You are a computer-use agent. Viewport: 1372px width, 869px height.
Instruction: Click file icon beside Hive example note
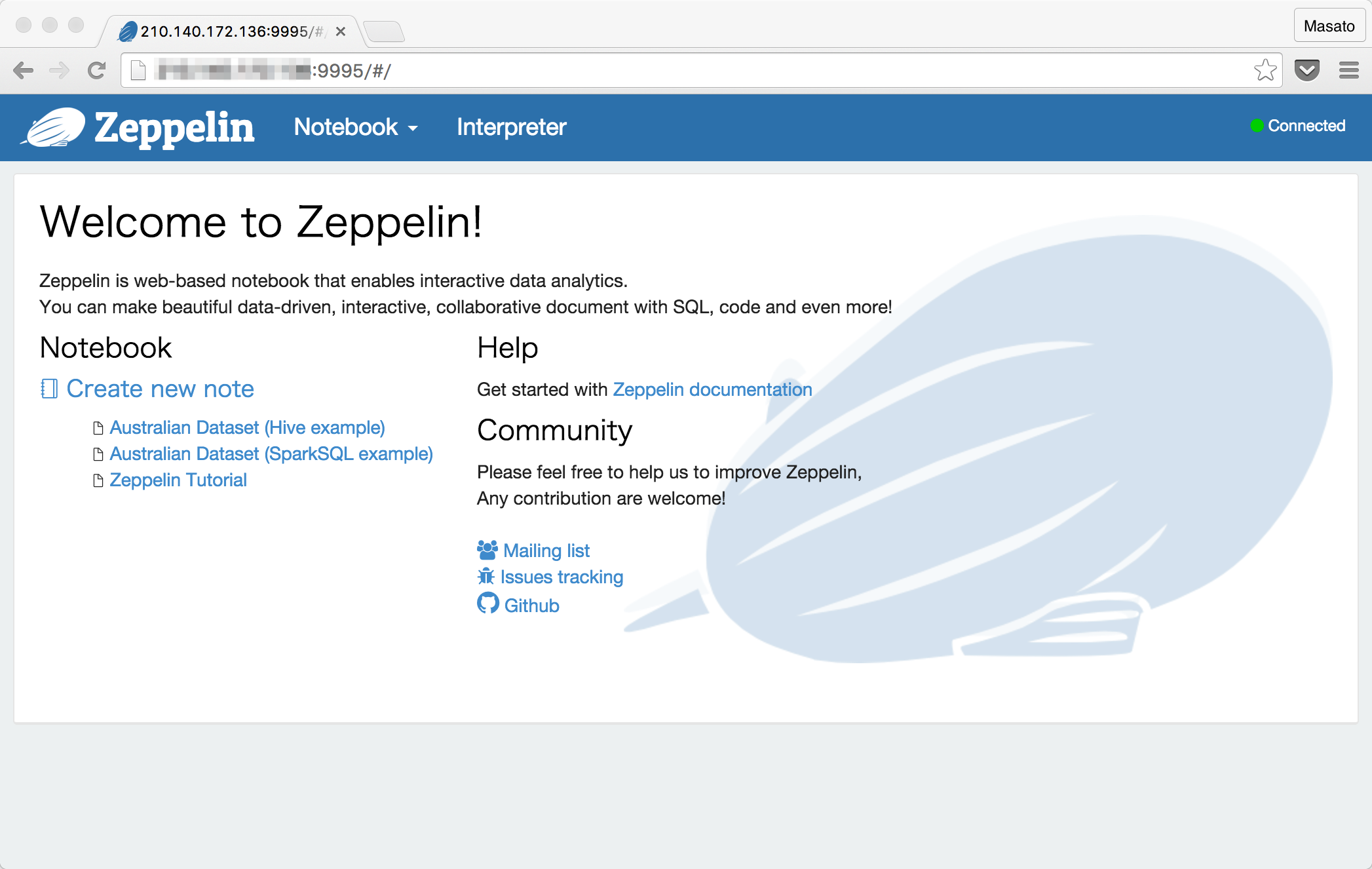tap(98, 428)
